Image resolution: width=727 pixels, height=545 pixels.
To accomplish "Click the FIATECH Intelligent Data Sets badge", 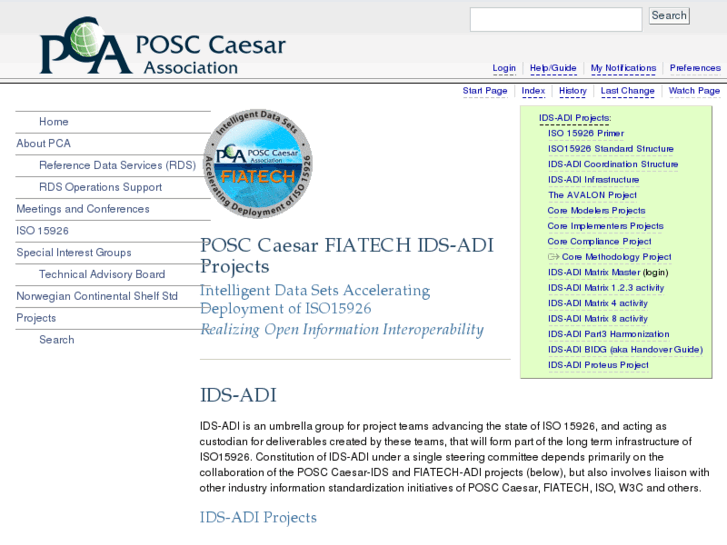I will coord(258,164).
